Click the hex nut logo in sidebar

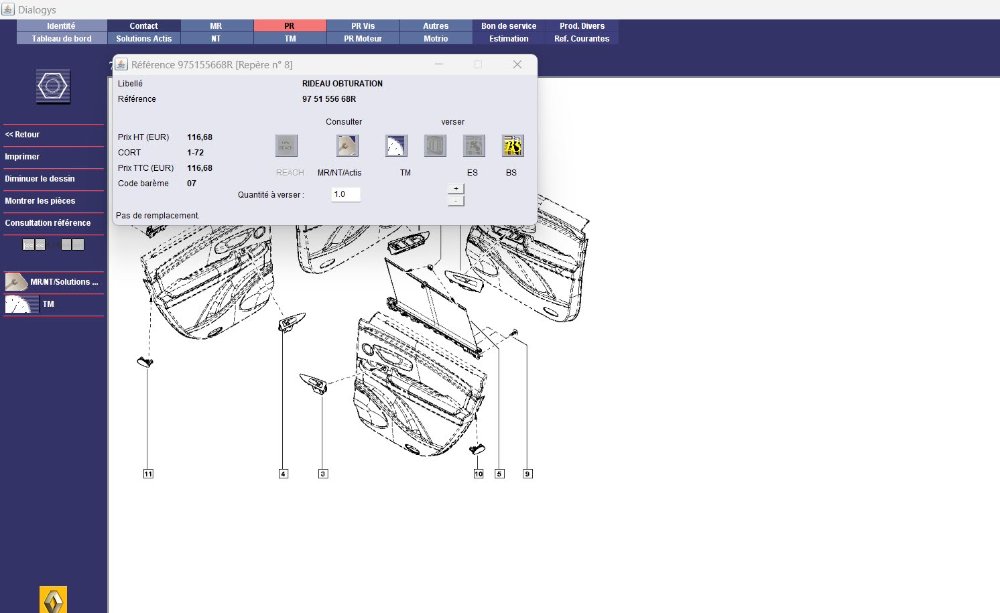pyautogui.click(x=52, y=87)
